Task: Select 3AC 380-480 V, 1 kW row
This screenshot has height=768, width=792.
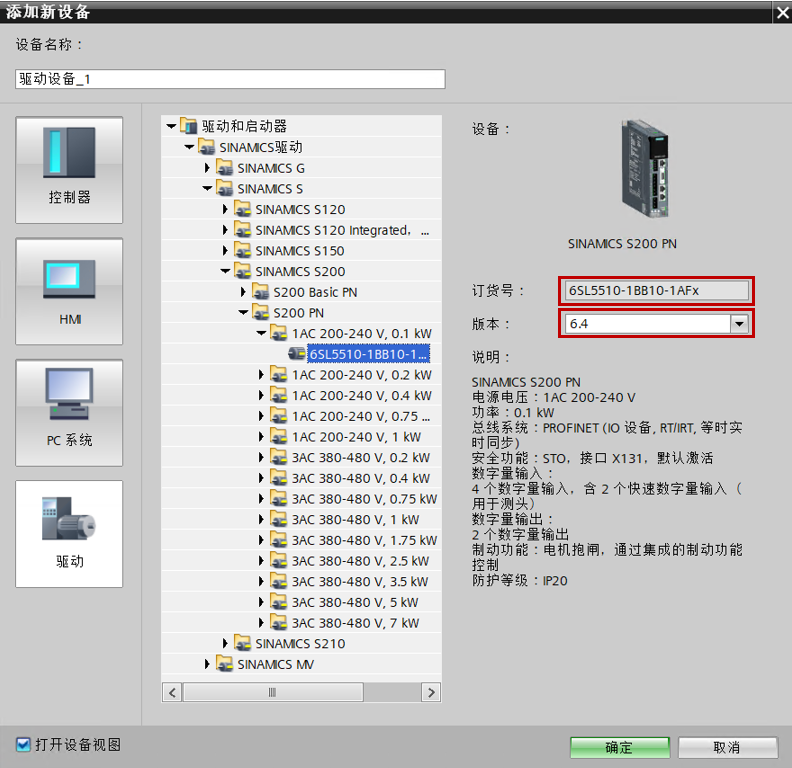Action: pos(301,519)
